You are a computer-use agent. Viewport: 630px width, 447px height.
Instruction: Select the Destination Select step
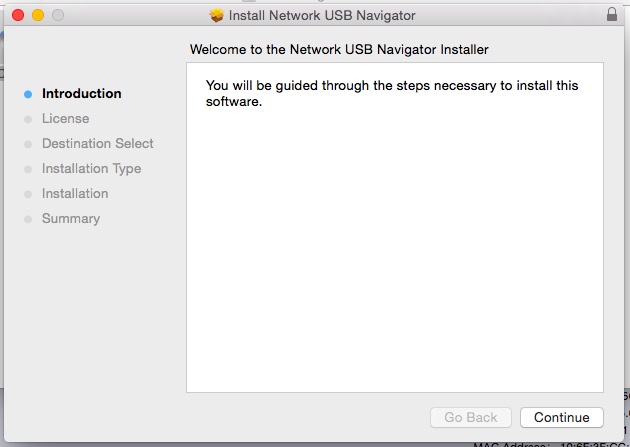click(98, 143)
